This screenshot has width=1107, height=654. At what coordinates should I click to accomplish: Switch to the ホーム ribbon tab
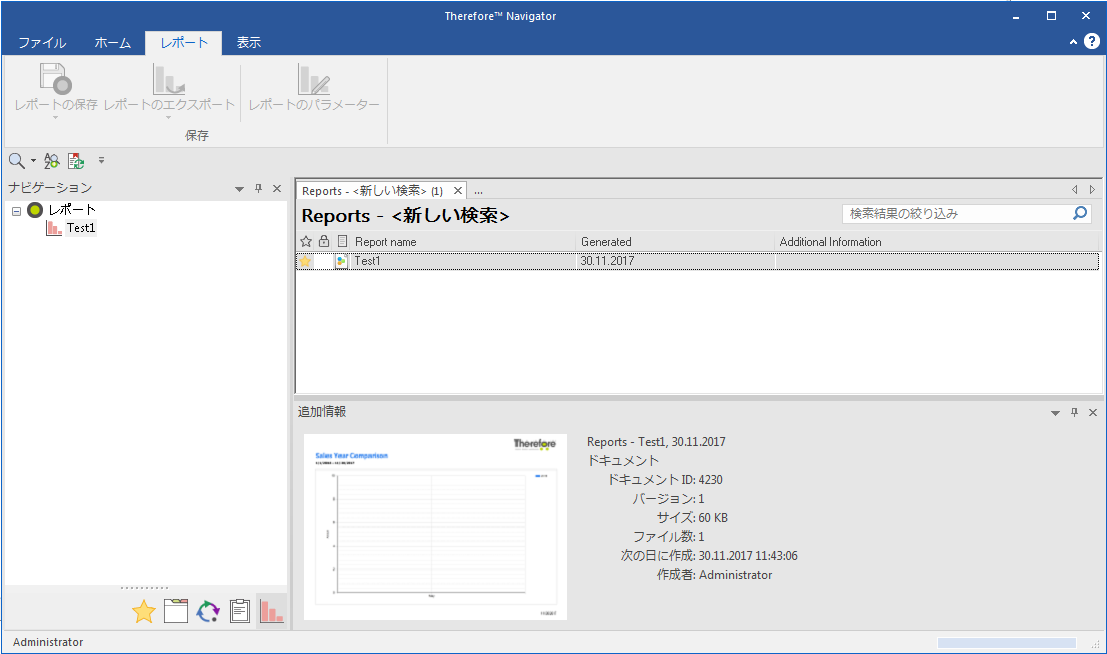113,43
